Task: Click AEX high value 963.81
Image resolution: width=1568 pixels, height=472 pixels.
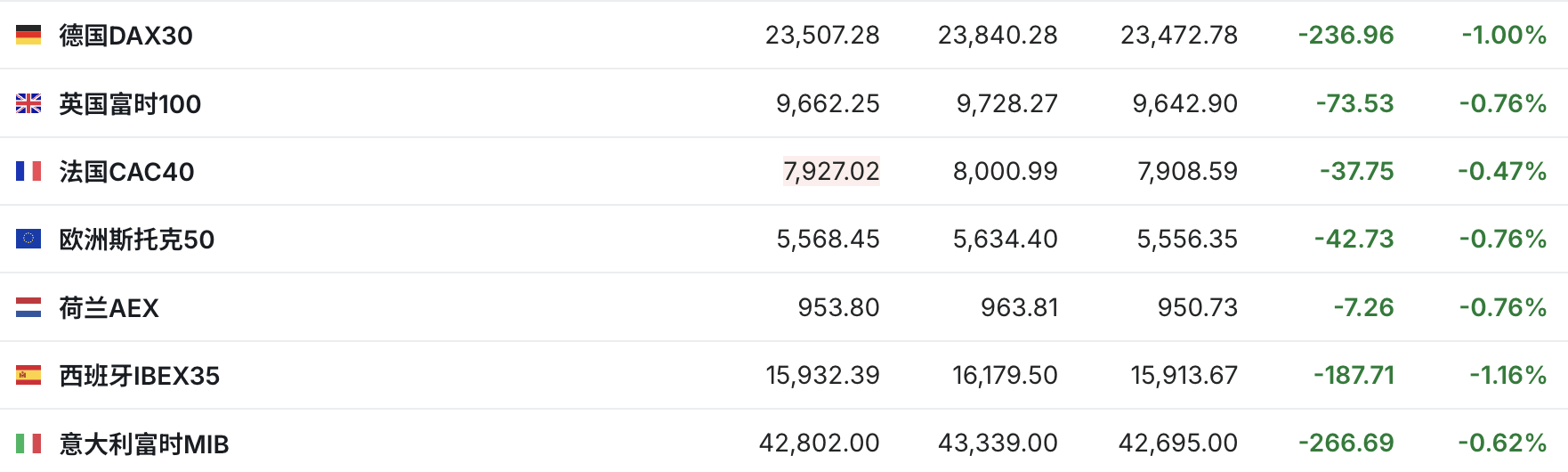Action: [x=1019, y=307]
